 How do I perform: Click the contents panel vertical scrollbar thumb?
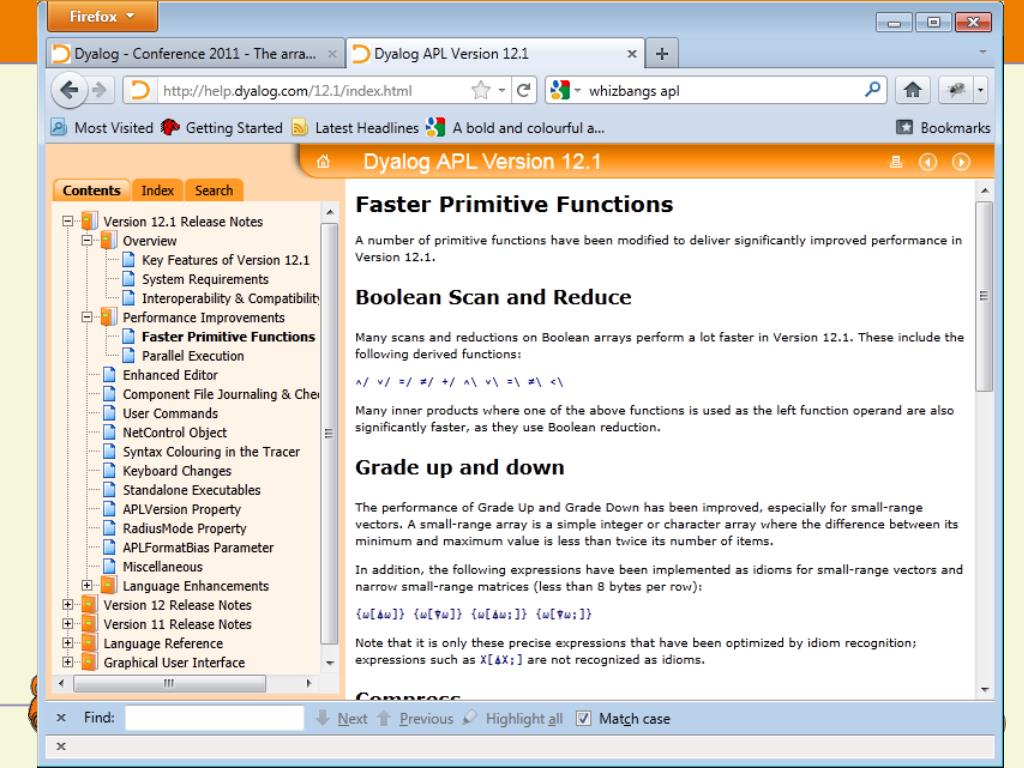click(329, 433)
